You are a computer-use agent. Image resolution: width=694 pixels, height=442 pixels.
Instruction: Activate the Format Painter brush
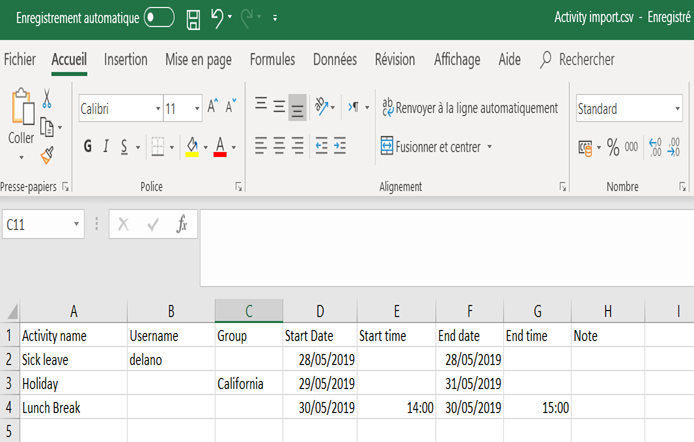pos(47,155)
